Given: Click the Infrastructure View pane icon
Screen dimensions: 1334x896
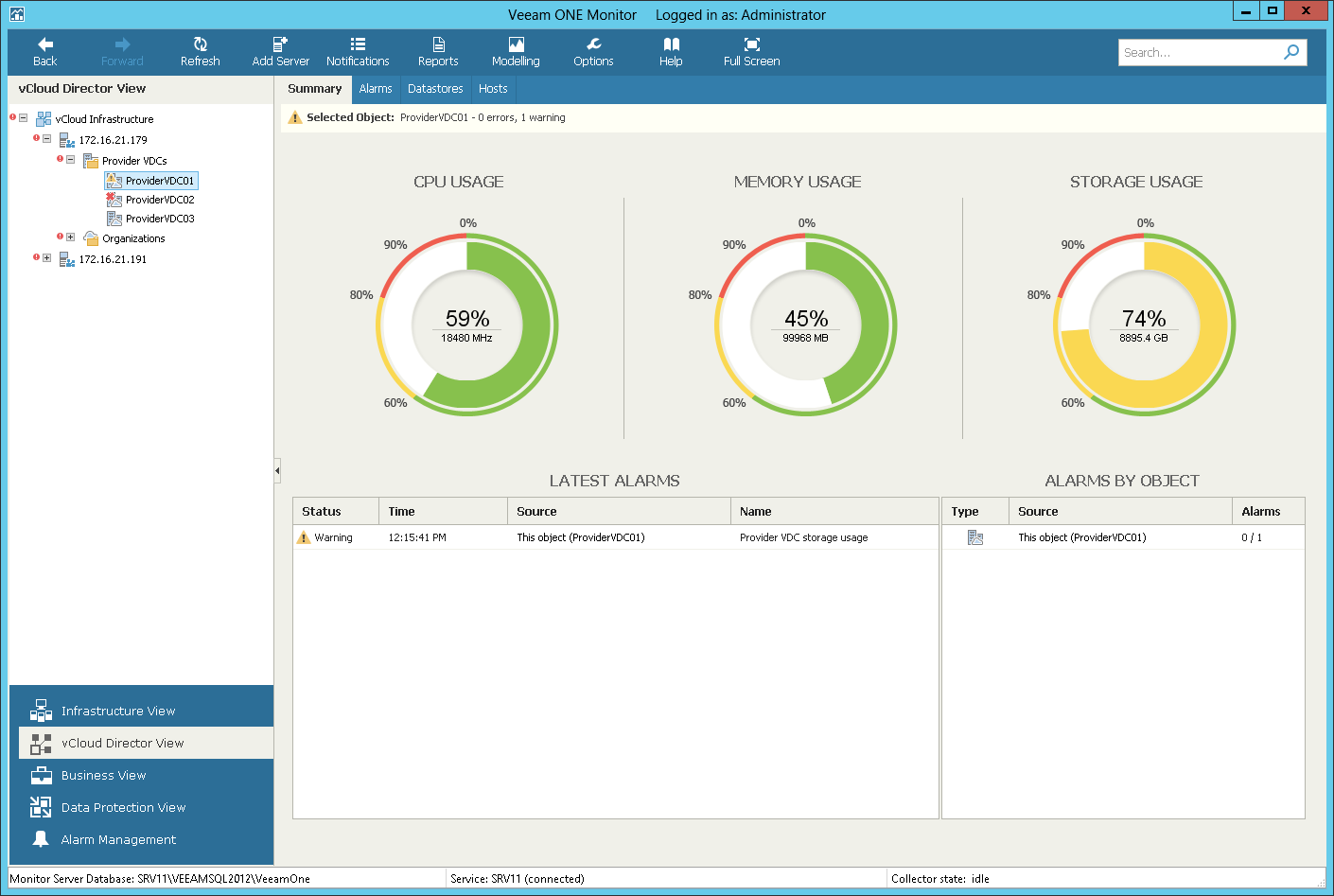Looking at the screenshot, I should click(x=41, y=711).
